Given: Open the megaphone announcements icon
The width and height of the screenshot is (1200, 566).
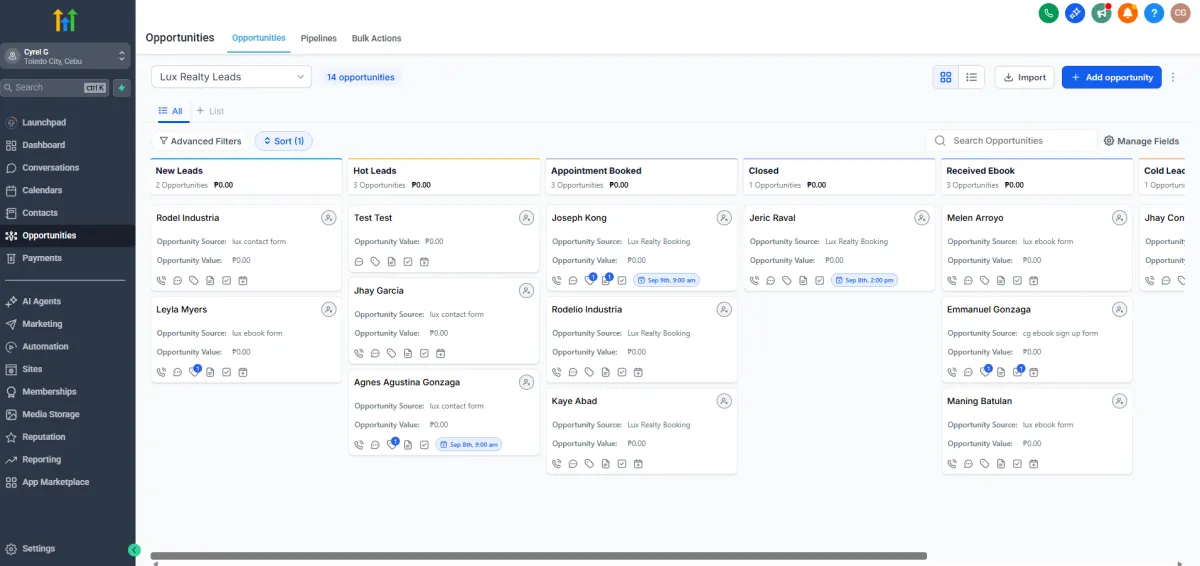Looking at the screenshot, I should (1102, 13).
